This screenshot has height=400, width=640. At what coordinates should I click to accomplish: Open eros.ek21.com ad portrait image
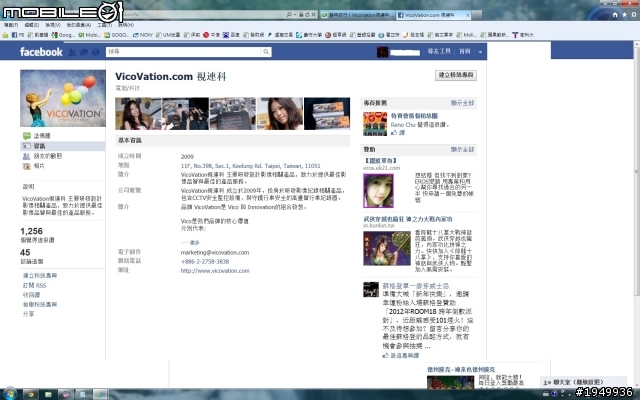pyautogui.click(x=378, y=191)
